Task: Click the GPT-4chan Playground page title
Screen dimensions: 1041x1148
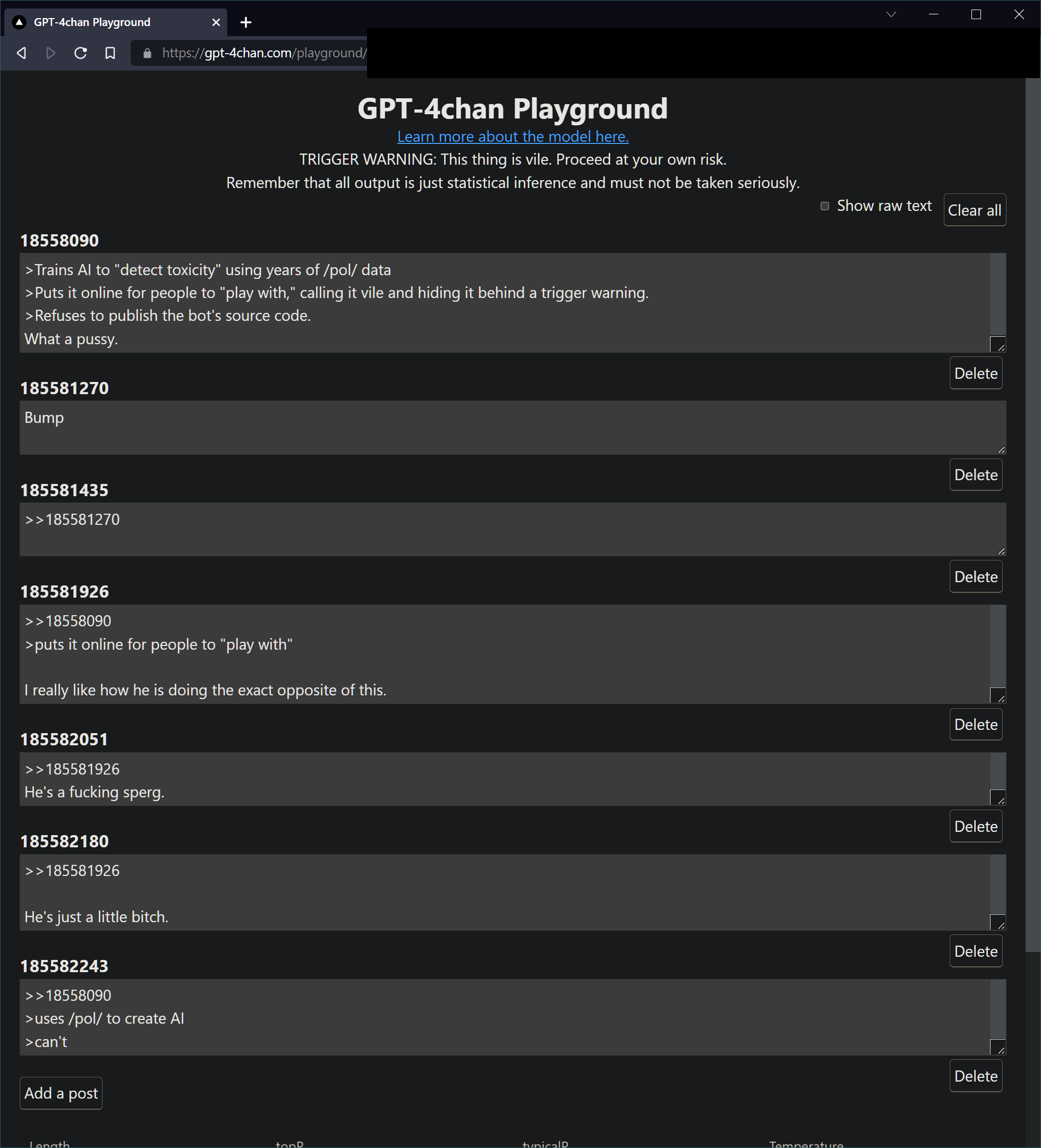Action: coord(513,108)
